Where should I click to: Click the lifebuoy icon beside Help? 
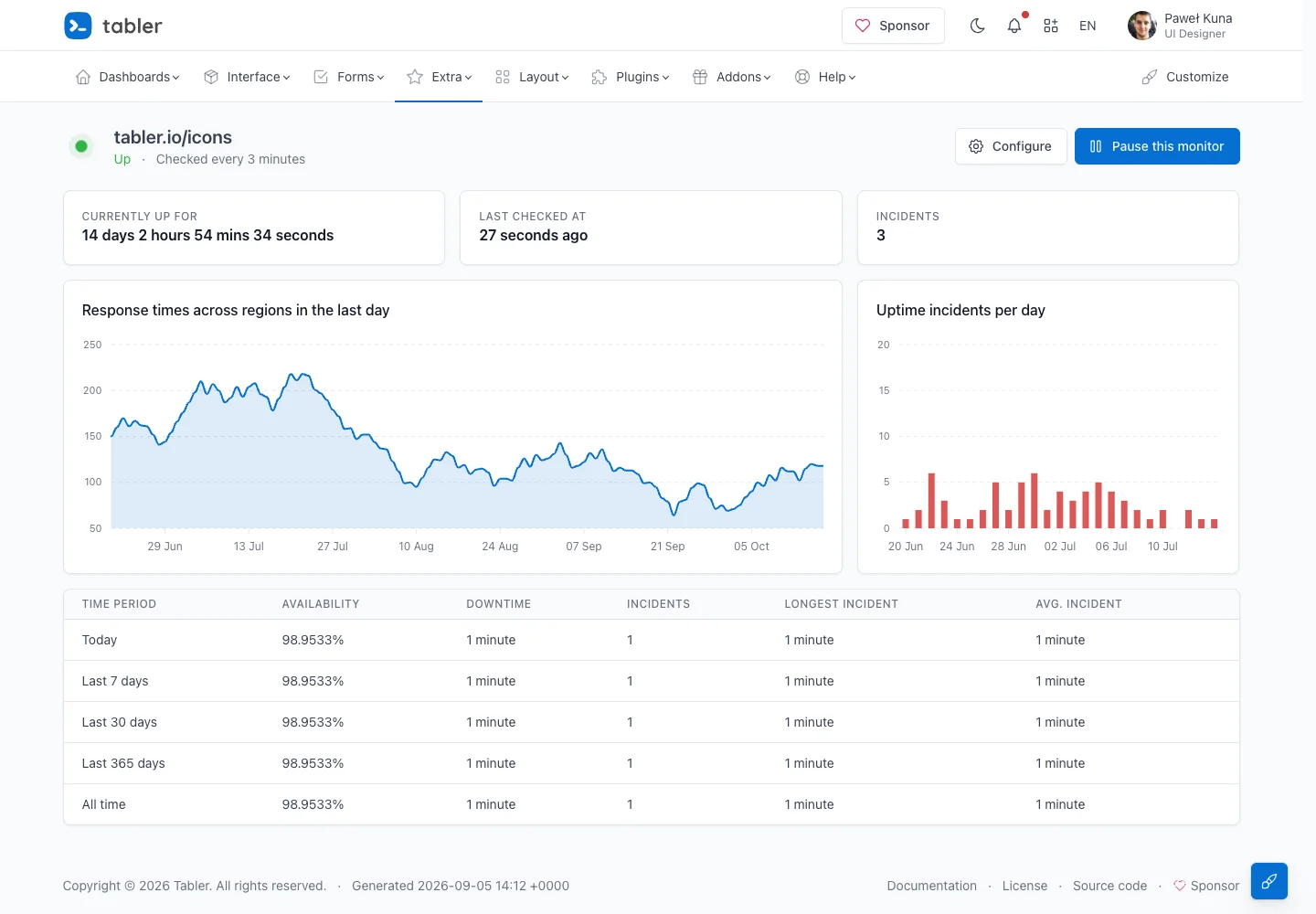[x=802, y=77]
